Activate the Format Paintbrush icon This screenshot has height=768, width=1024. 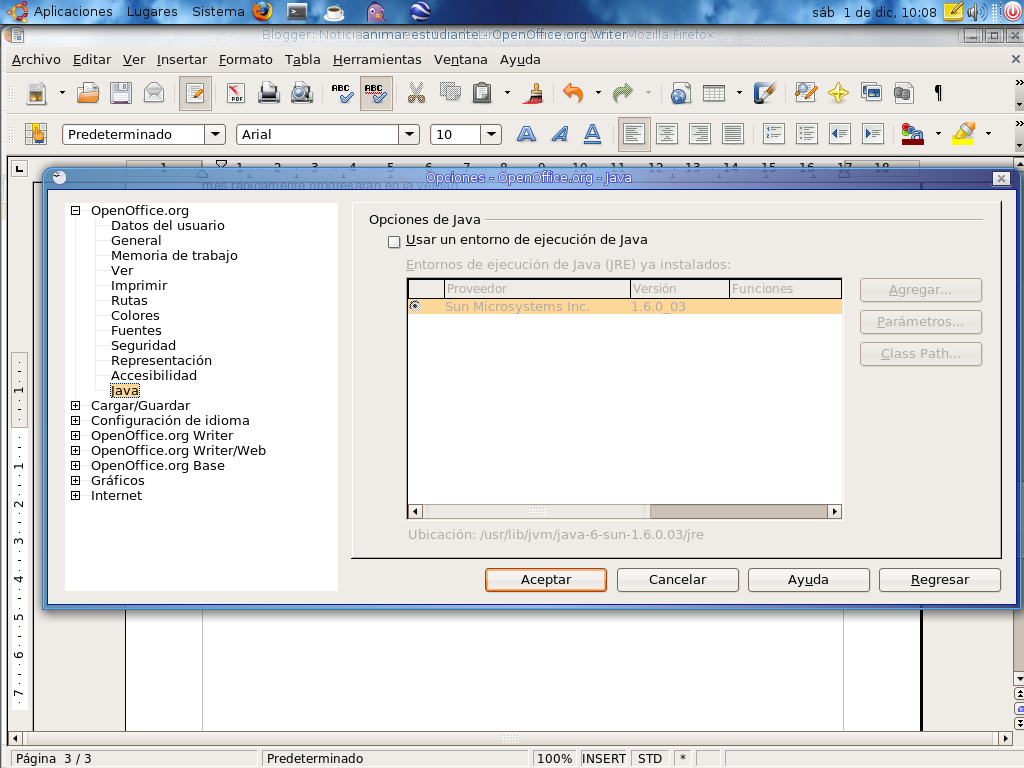[x=534, y=93]
